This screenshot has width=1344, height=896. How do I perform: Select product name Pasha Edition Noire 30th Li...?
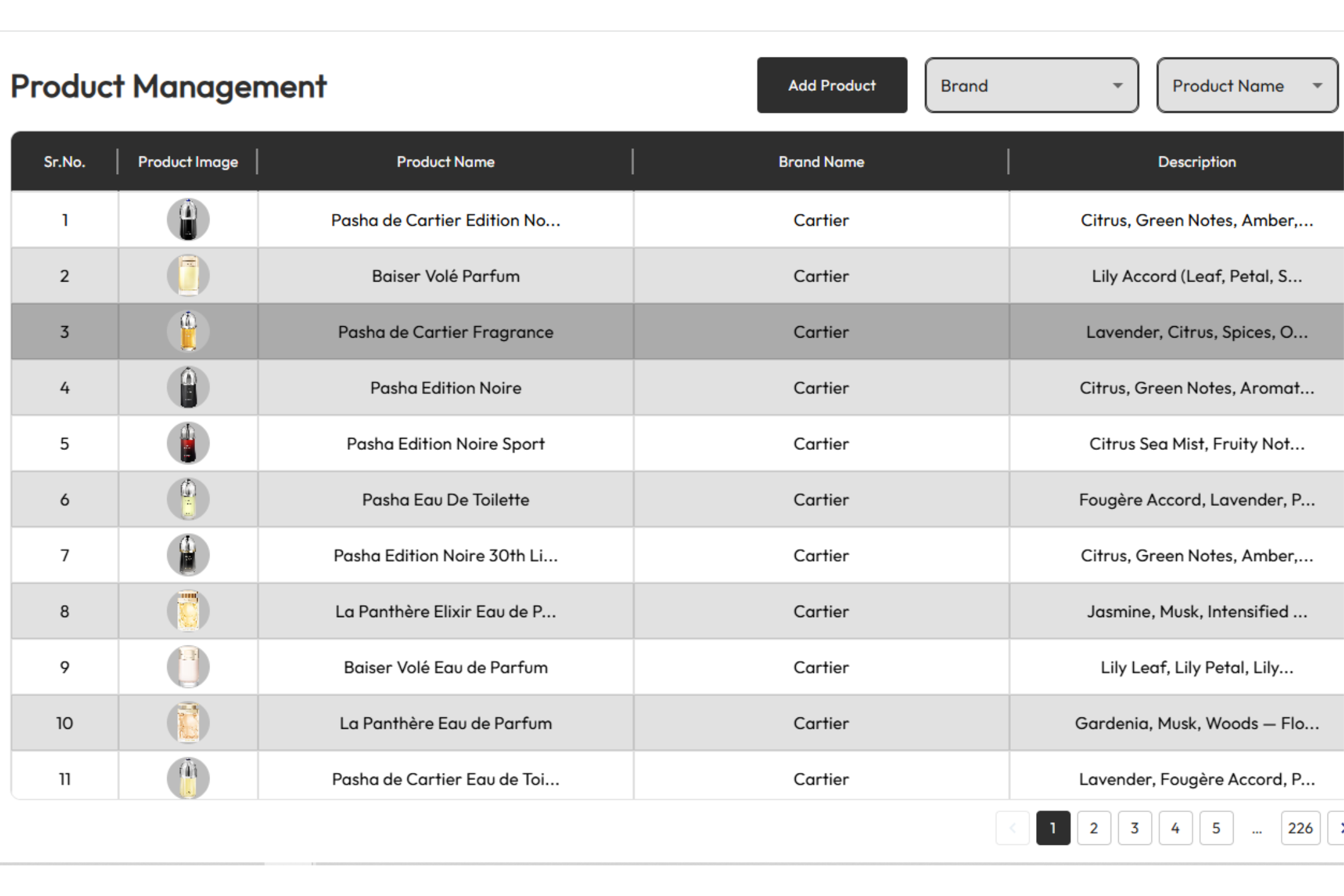445,555
